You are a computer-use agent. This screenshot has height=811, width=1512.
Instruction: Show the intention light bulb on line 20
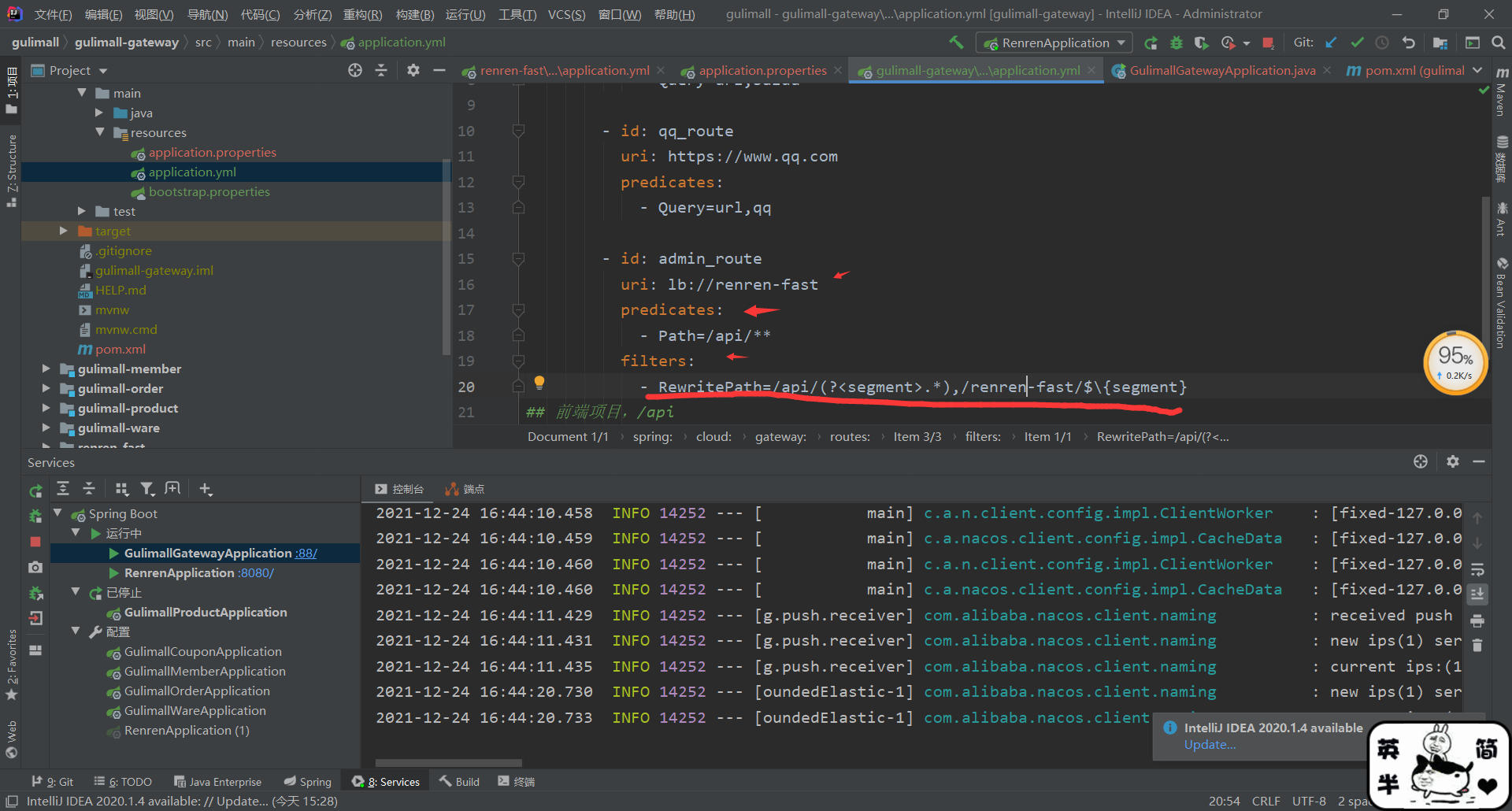click(x=539, y=383)
